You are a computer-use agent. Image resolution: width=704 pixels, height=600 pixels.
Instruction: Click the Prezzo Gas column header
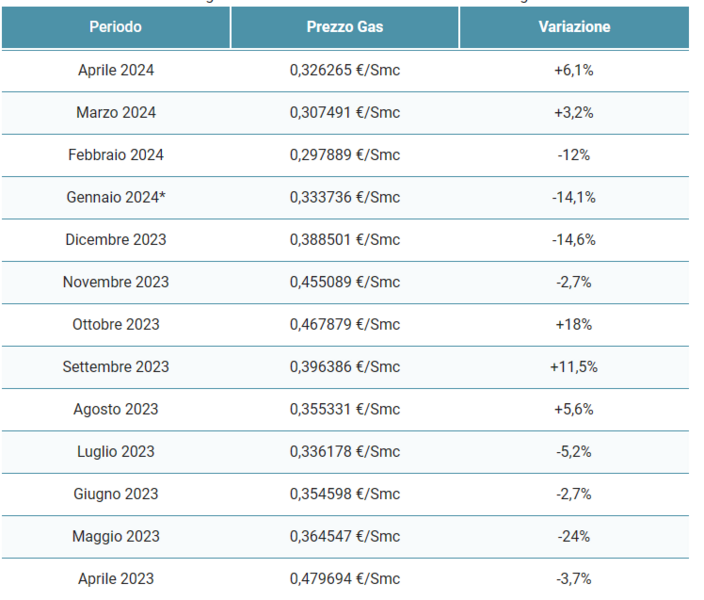coord(345,27)
